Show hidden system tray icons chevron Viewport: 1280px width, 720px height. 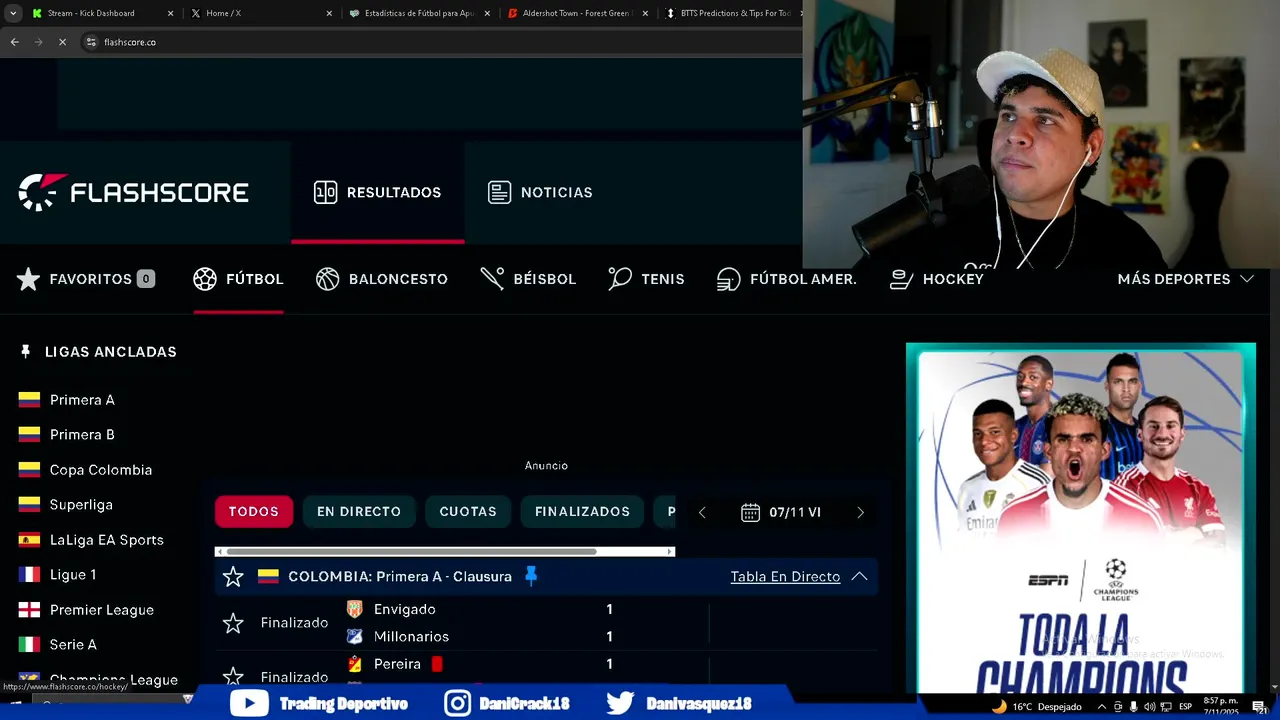click(x=1101, y=707)
